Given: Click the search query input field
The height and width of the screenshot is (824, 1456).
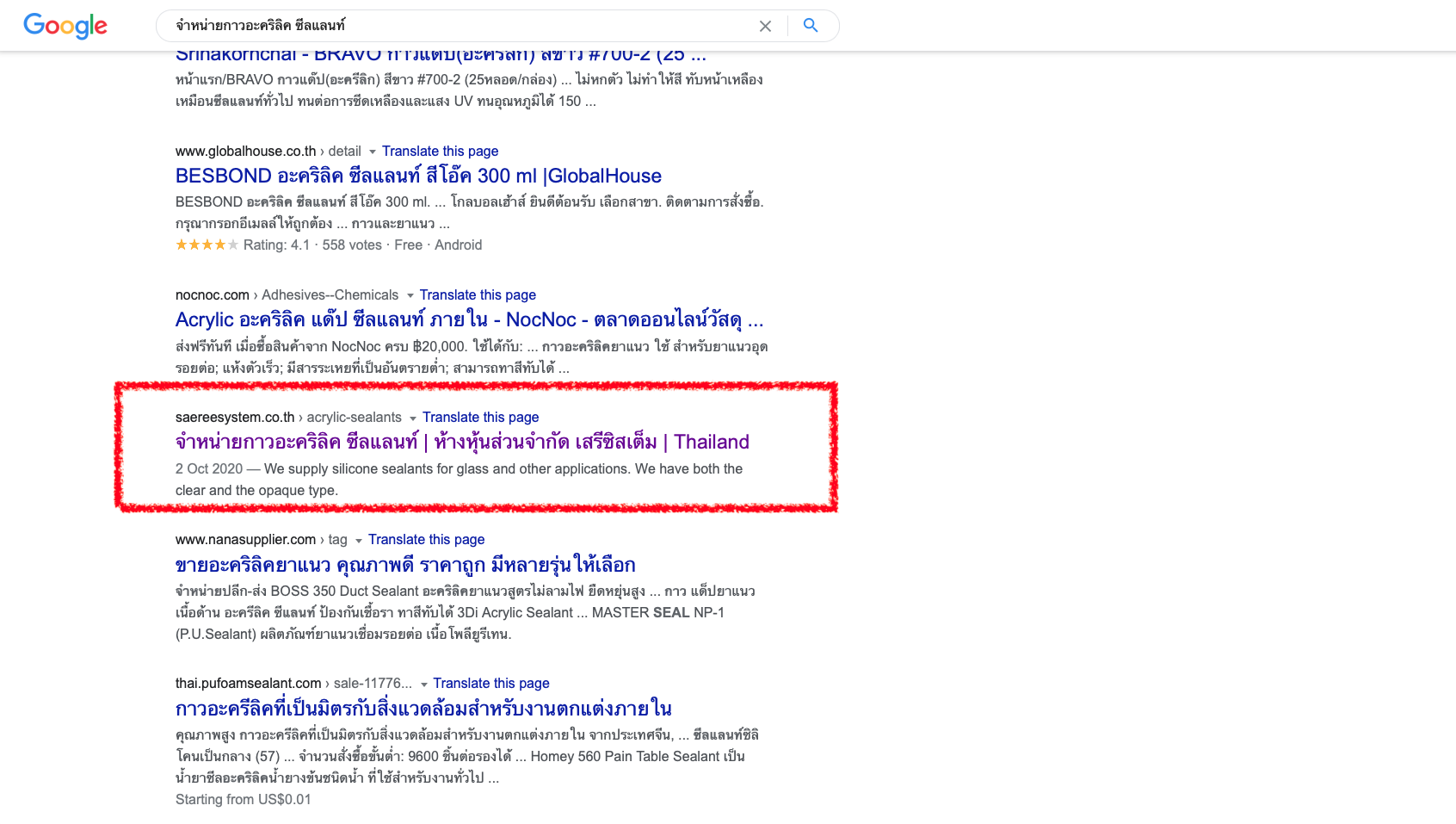Looking at the screenshot, I should pyautogui.click(x=456, y=26).
